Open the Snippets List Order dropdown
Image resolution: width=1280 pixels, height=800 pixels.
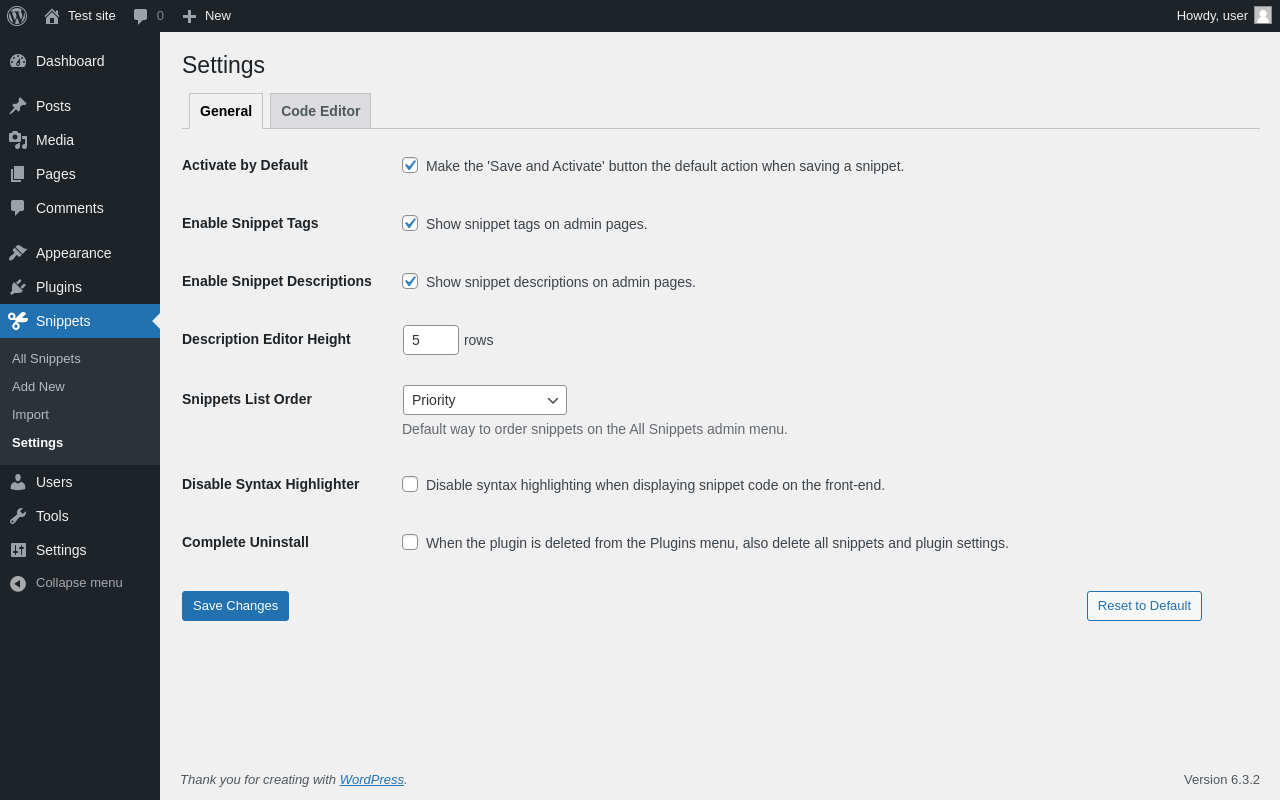click(485, 400)
